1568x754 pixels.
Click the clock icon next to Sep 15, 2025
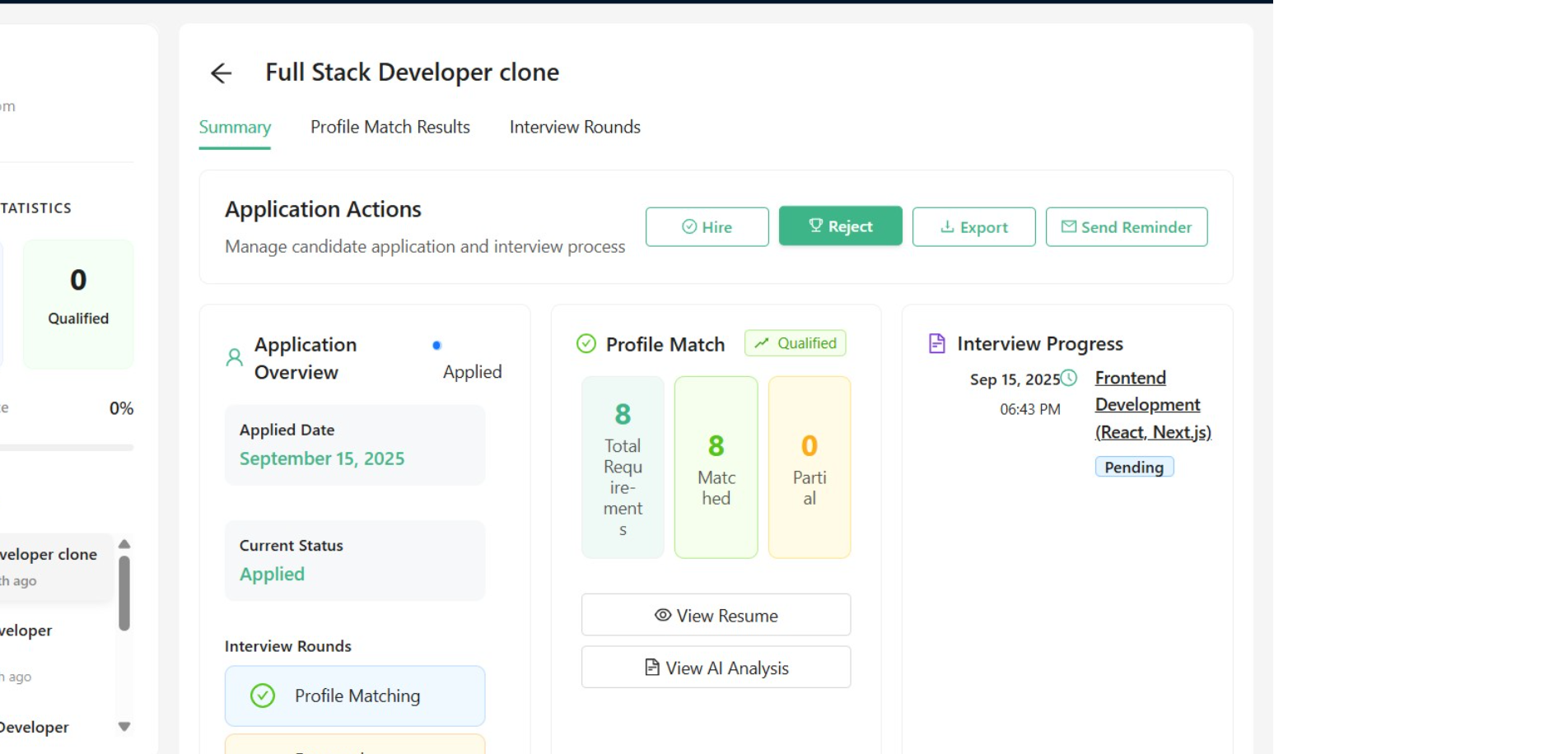pyautogui.click(x=1069, y=378)
